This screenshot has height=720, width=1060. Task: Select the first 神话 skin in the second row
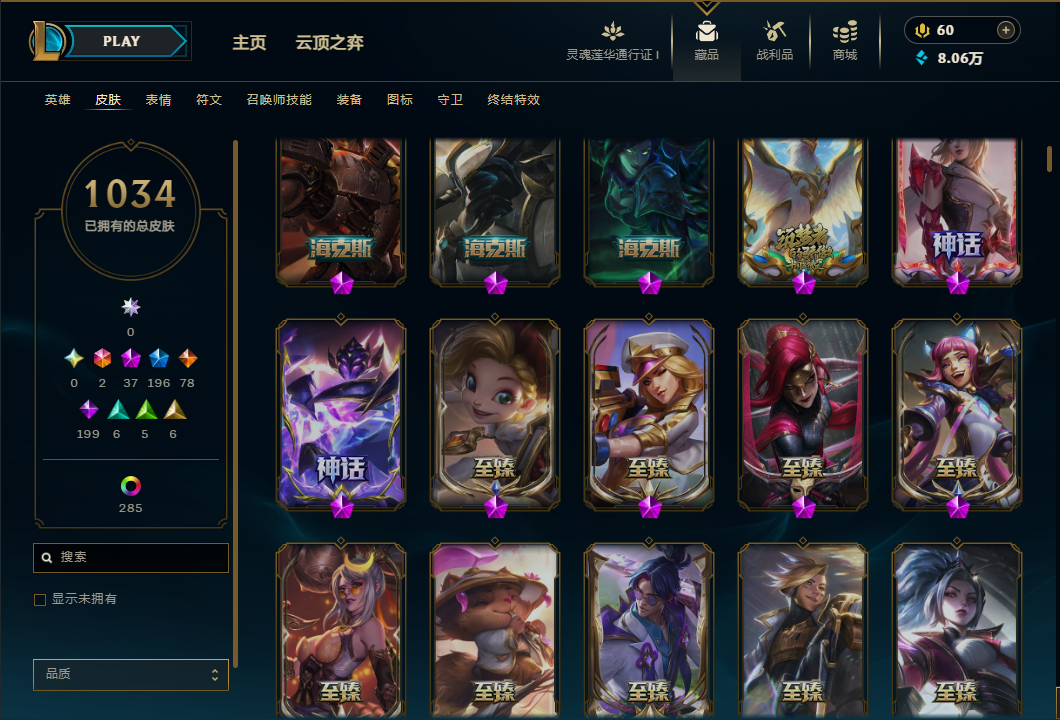point(341,414)
